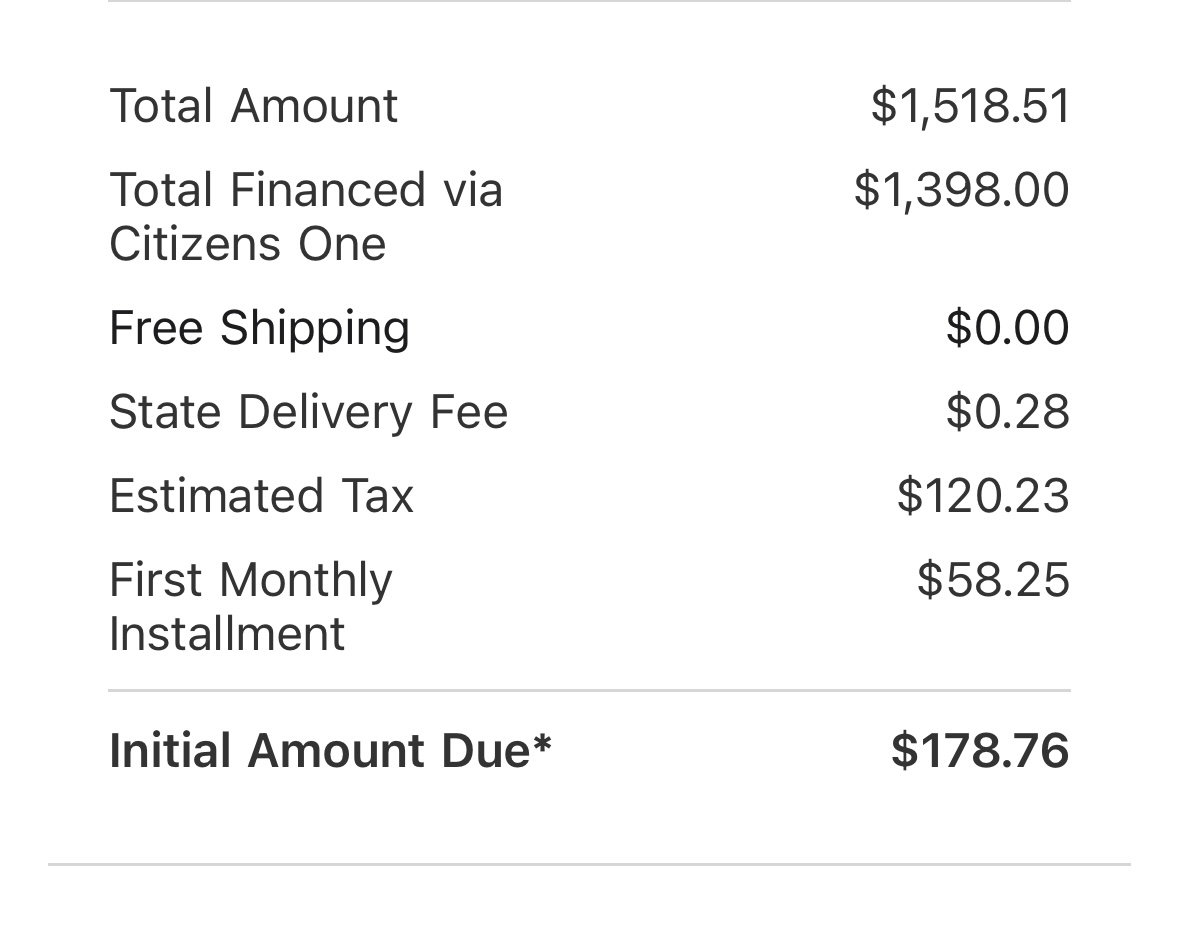1179x936 pixels.
Task: Click the word Installment on second line
Action: 227,634
